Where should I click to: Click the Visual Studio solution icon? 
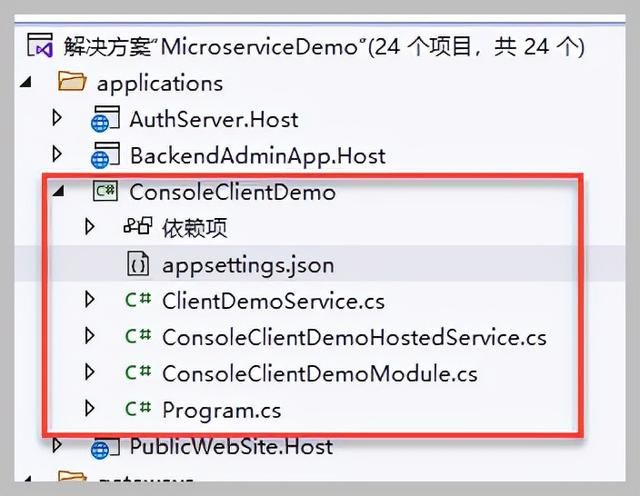39,47
